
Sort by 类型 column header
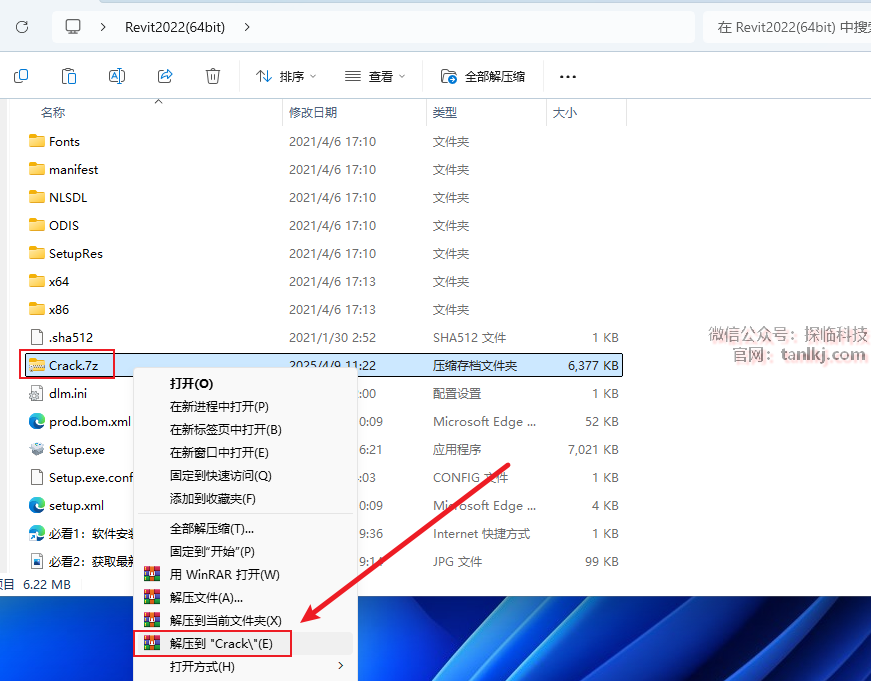(445, 113)
